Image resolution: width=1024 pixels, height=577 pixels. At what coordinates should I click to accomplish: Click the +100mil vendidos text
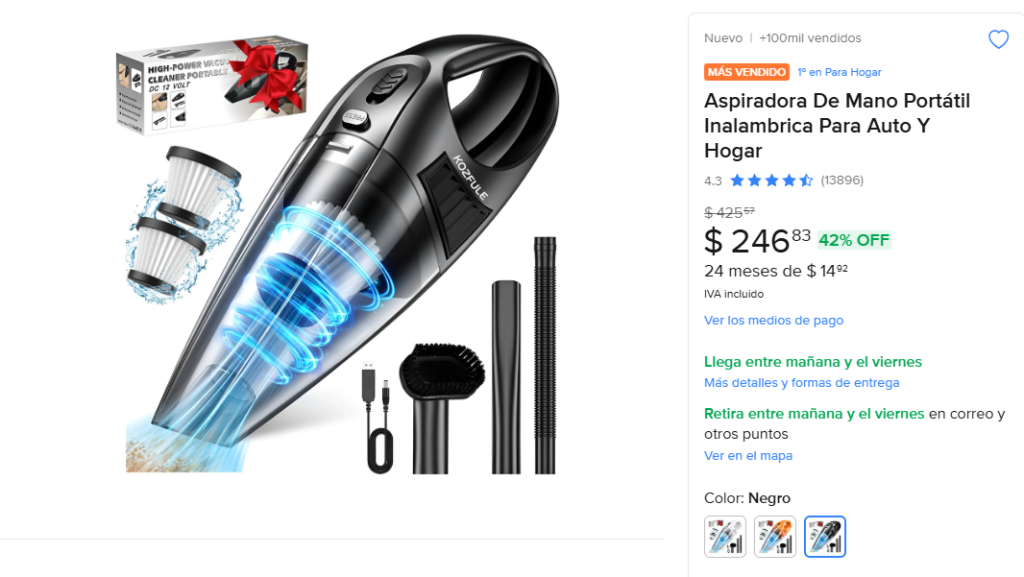pos(810,39)
